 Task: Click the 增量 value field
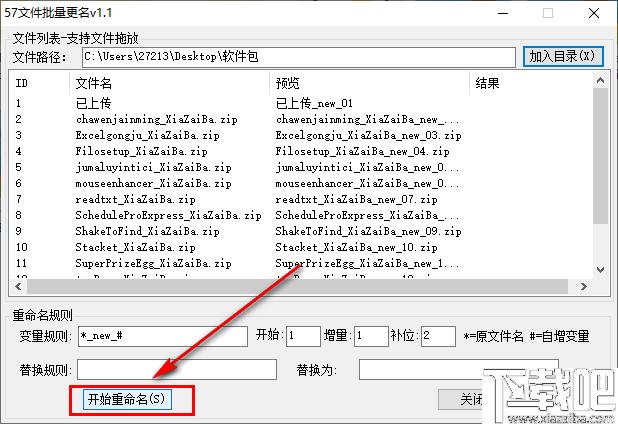pos(371,336)
